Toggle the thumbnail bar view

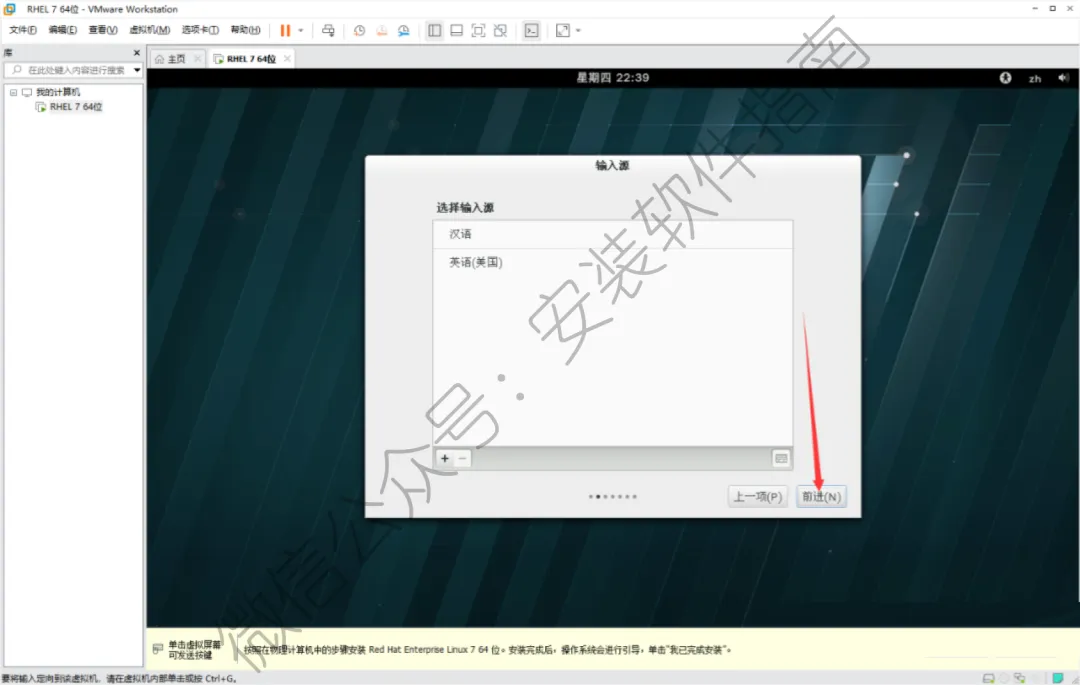tap(457, 30)
